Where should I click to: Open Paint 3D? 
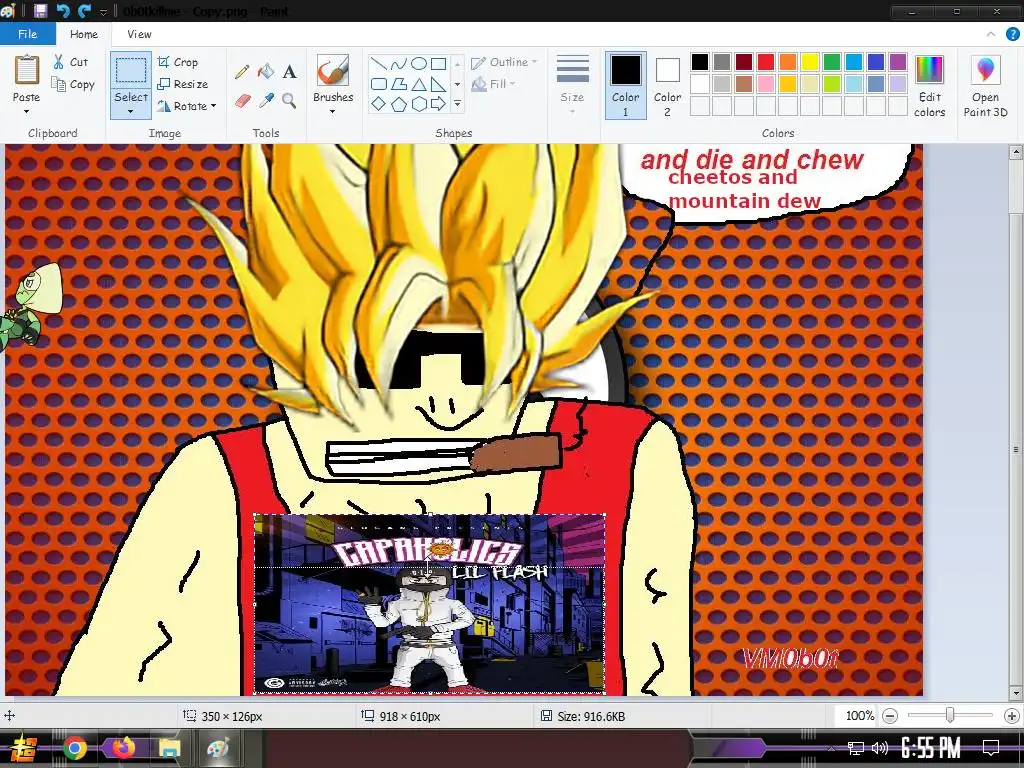[985, 86]
